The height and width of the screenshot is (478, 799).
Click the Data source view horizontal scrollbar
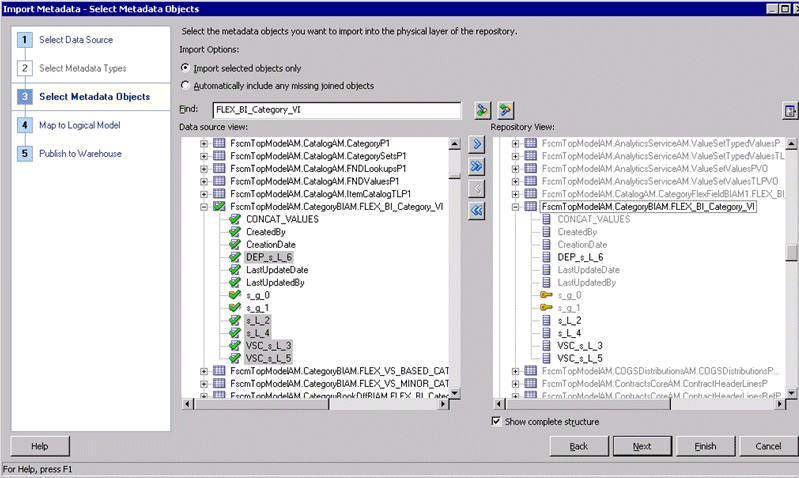[315, 404]
